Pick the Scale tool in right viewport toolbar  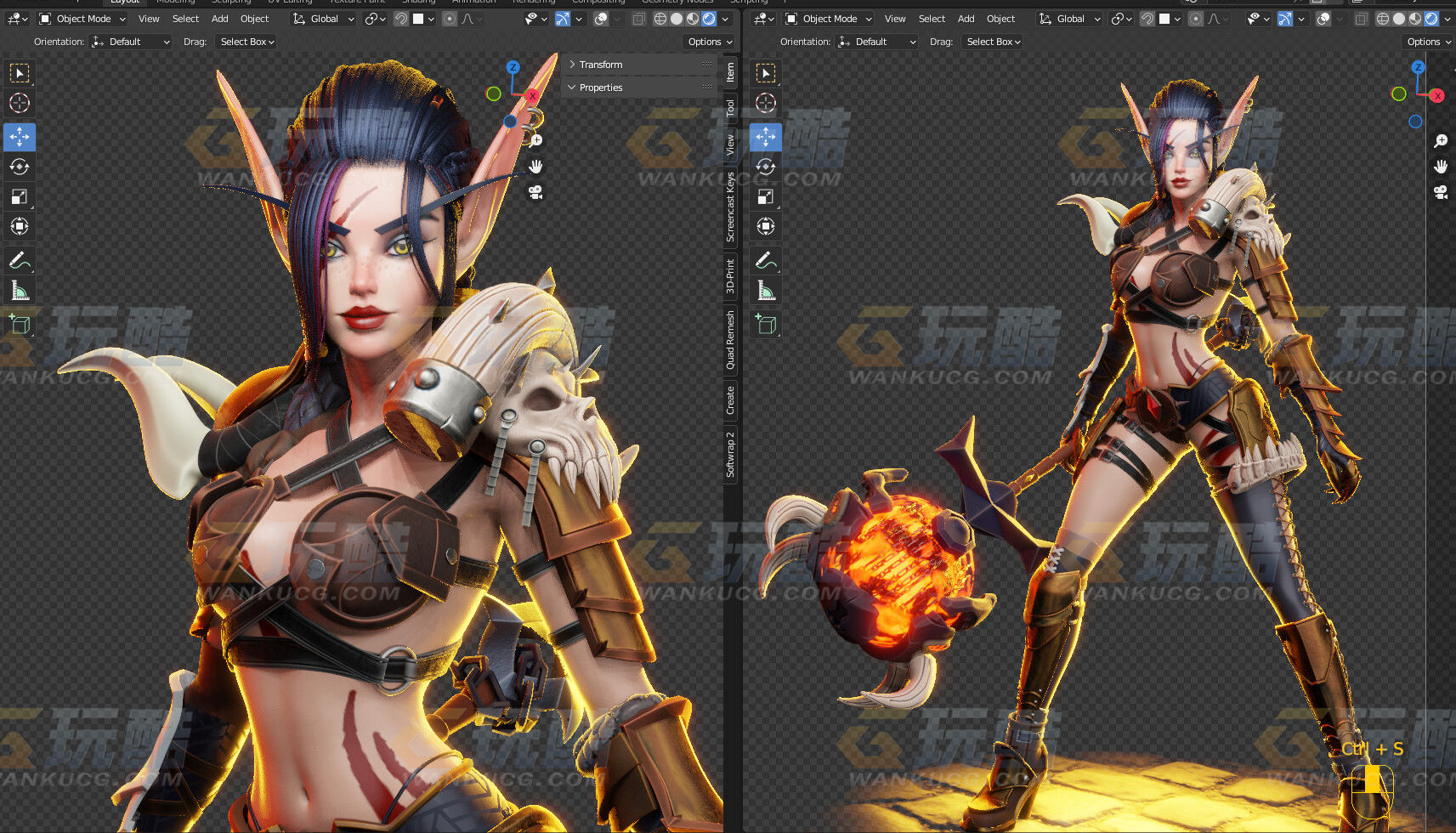coord(766,196)
